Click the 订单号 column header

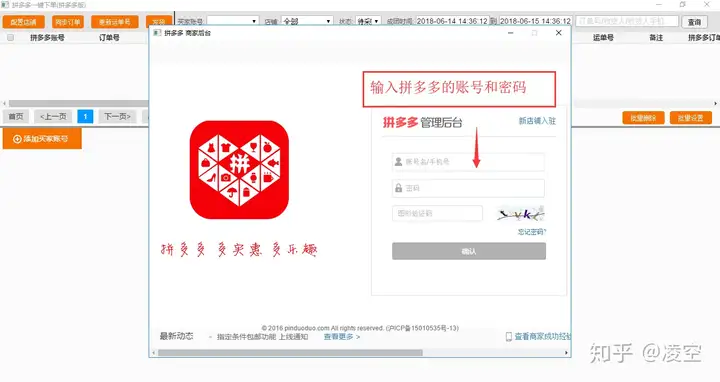tap(109, 38)
